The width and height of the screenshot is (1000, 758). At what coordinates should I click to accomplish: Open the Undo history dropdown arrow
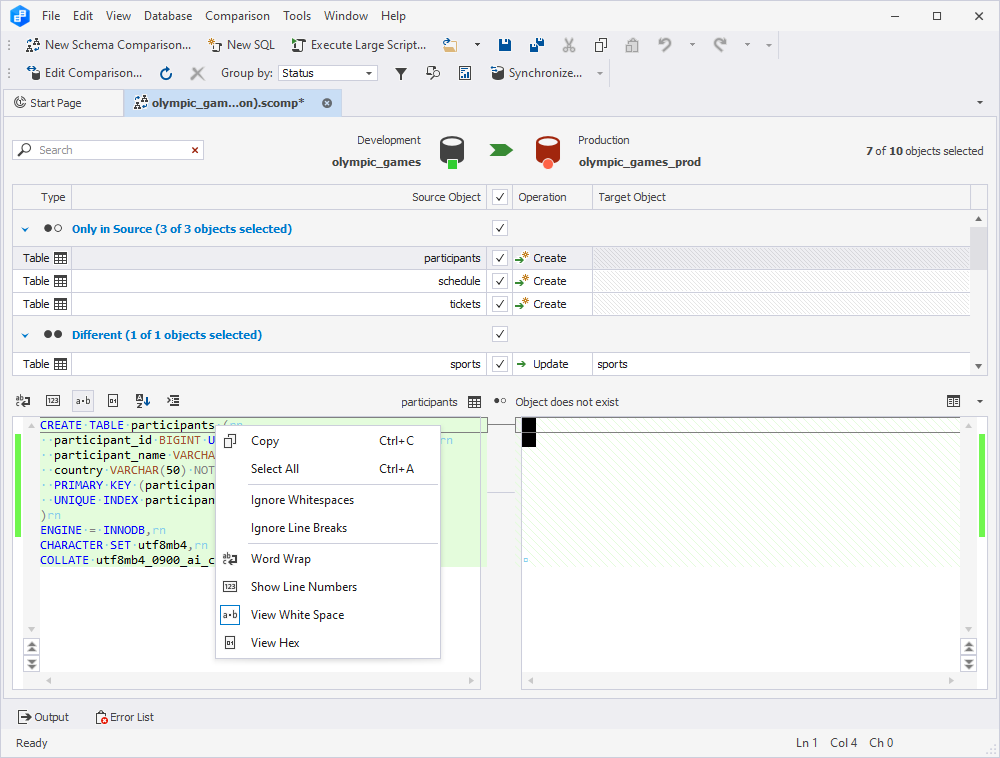[692, 45]
